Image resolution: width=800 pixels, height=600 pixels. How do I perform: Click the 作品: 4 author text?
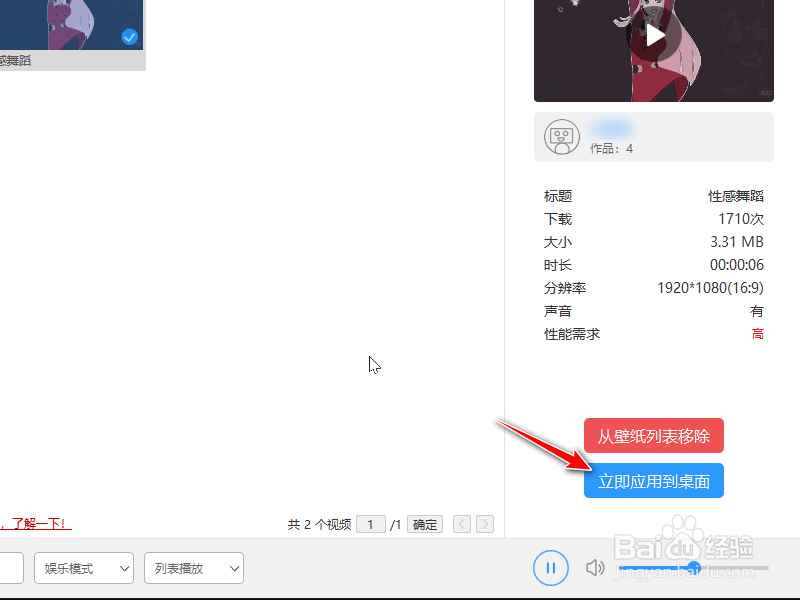click(611, 148)
